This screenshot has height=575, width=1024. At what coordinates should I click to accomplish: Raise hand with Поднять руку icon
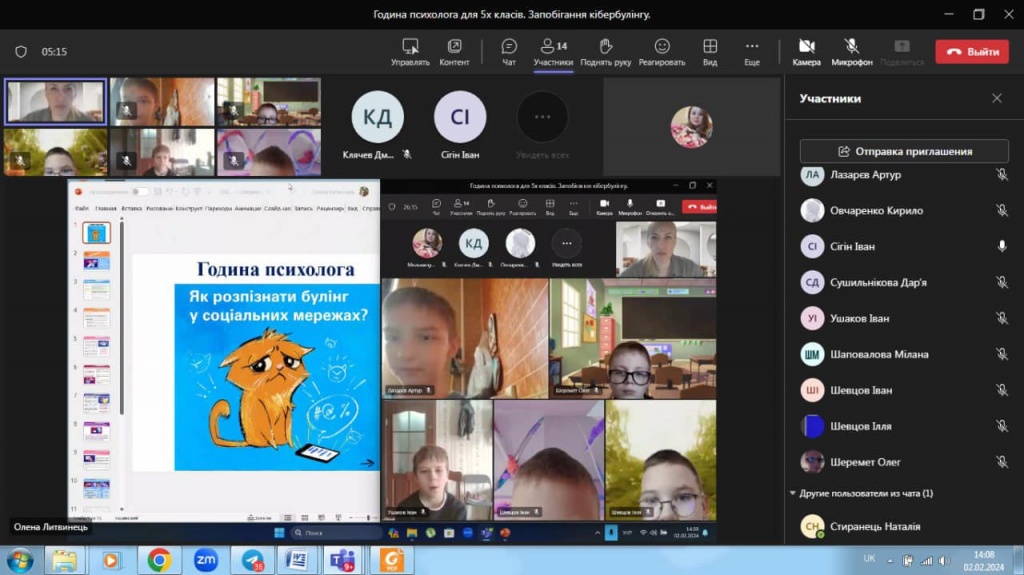tap(605, 47)
